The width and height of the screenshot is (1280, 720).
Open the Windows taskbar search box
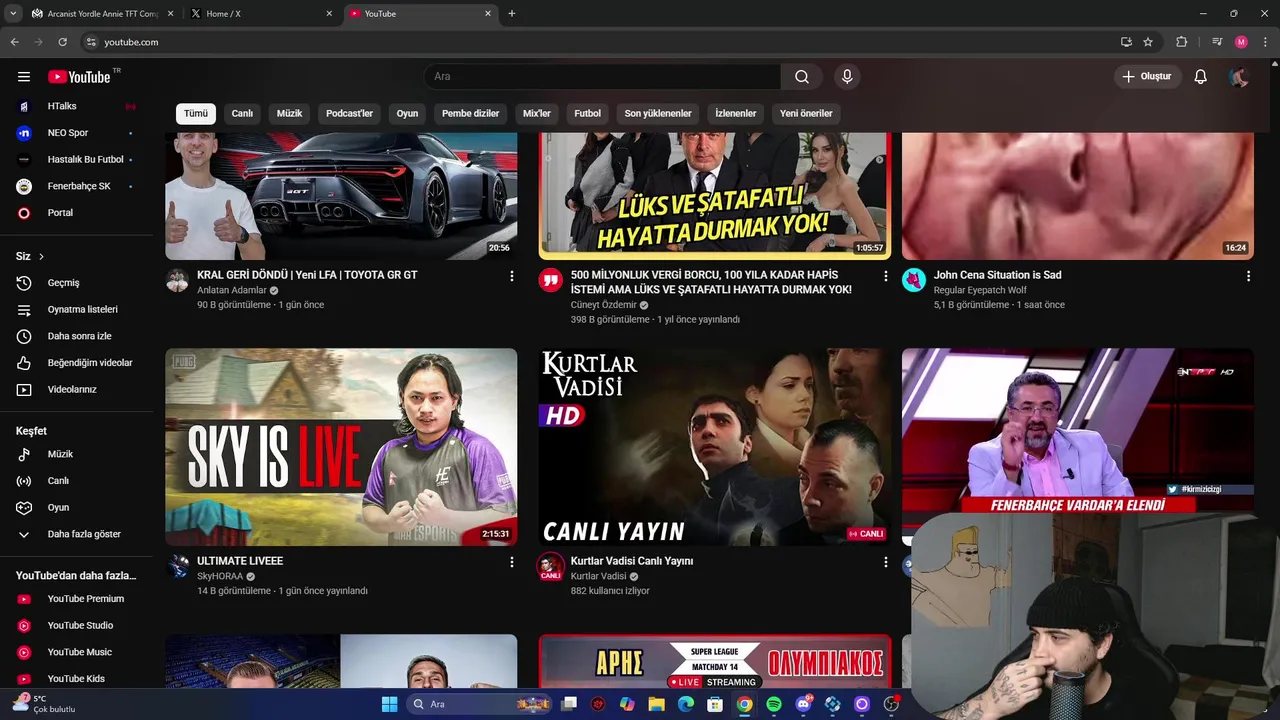480,704
